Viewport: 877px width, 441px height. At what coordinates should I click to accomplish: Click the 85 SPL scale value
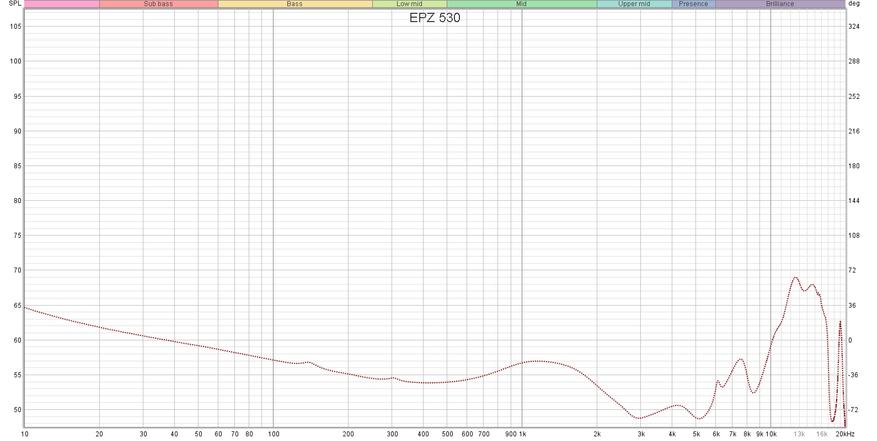pyautogui.click(x=17, y=166)
